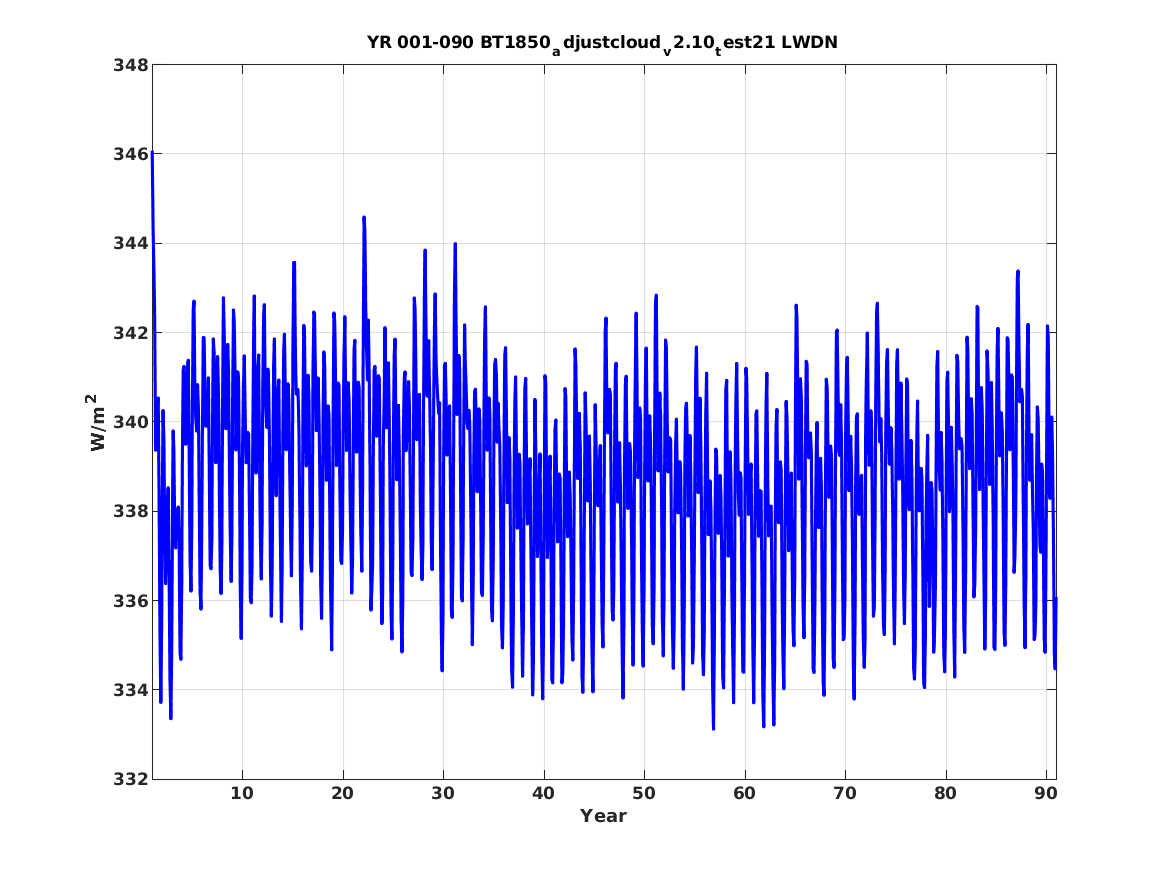Click x-axis tick label 90
This screenshot has width=1167, height=875.
(1046, 794)
